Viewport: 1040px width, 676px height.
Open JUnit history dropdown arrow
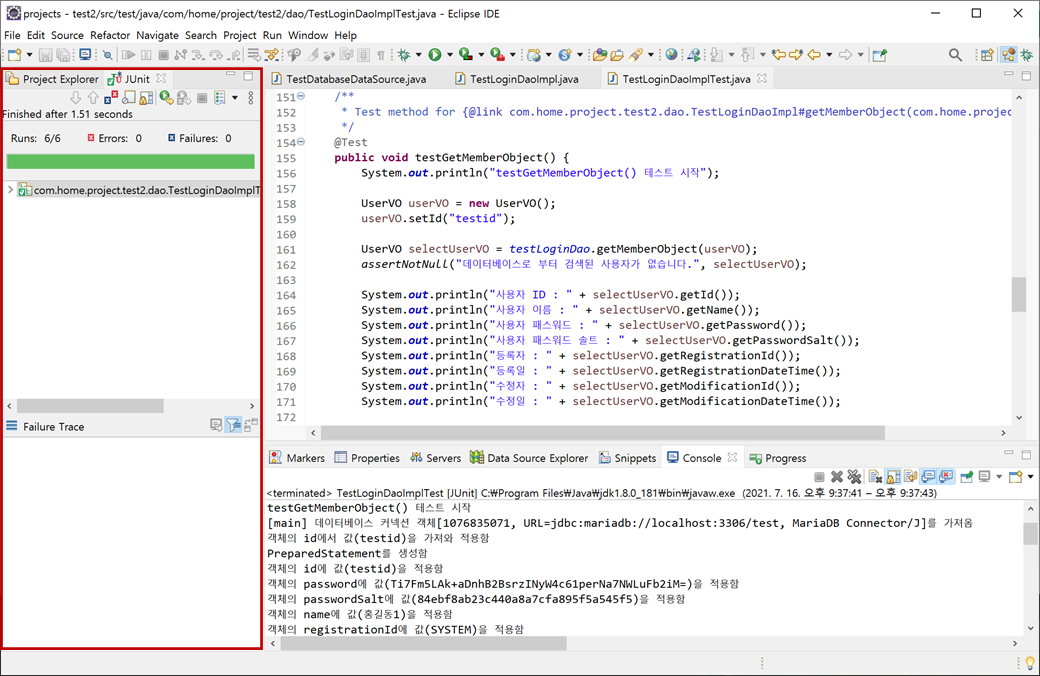(x=235, y=98)
